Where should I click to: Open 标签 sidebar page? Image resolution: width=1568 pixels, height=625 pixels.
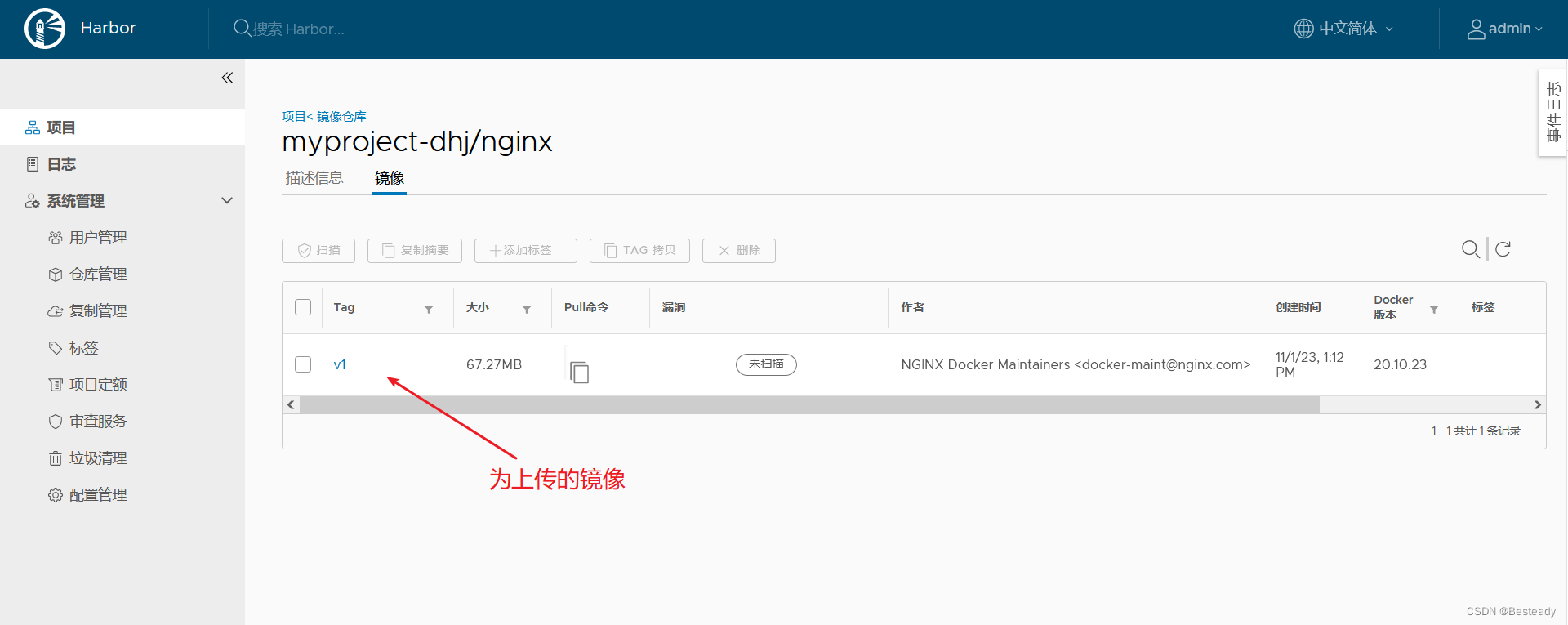click(83, 348)
